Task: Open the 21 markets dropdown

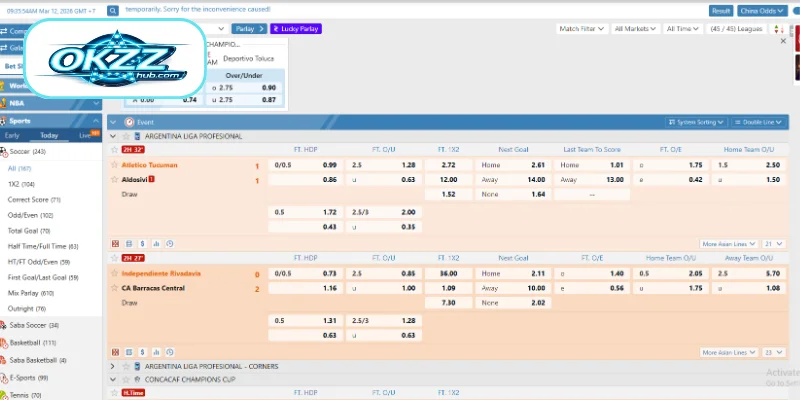Action: [773, 244]
